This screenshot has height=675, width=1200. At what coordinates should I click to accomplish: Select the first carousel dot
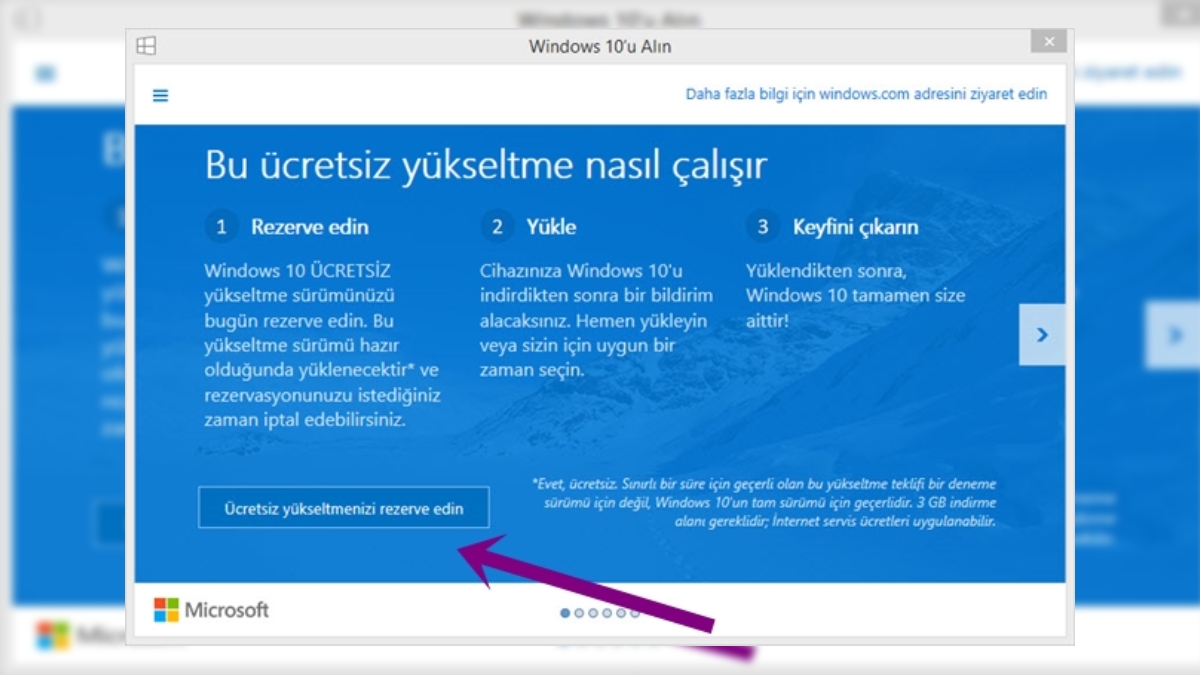(564, 612)
